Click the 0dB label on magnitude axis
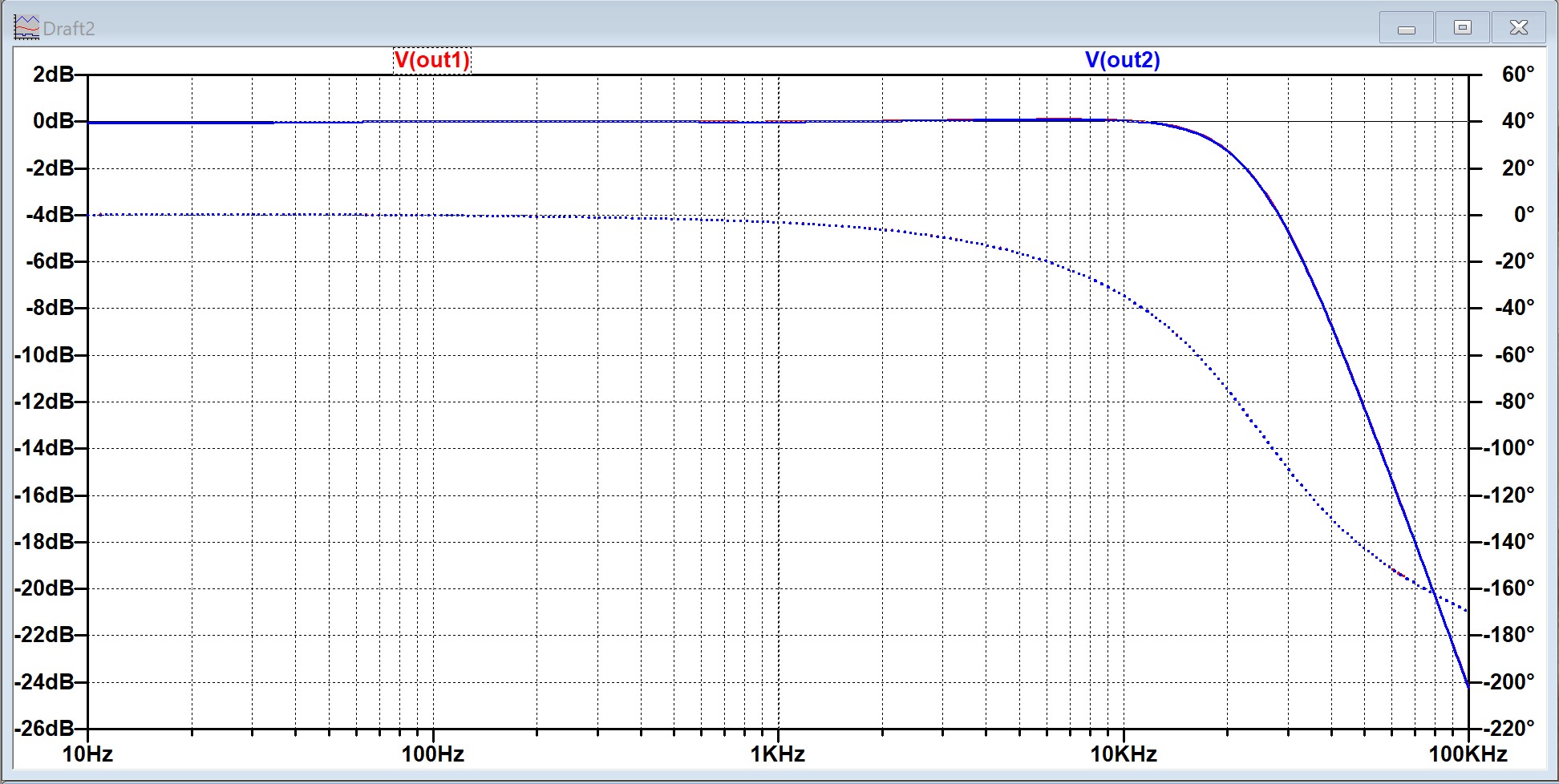 [x=53, y=121]
